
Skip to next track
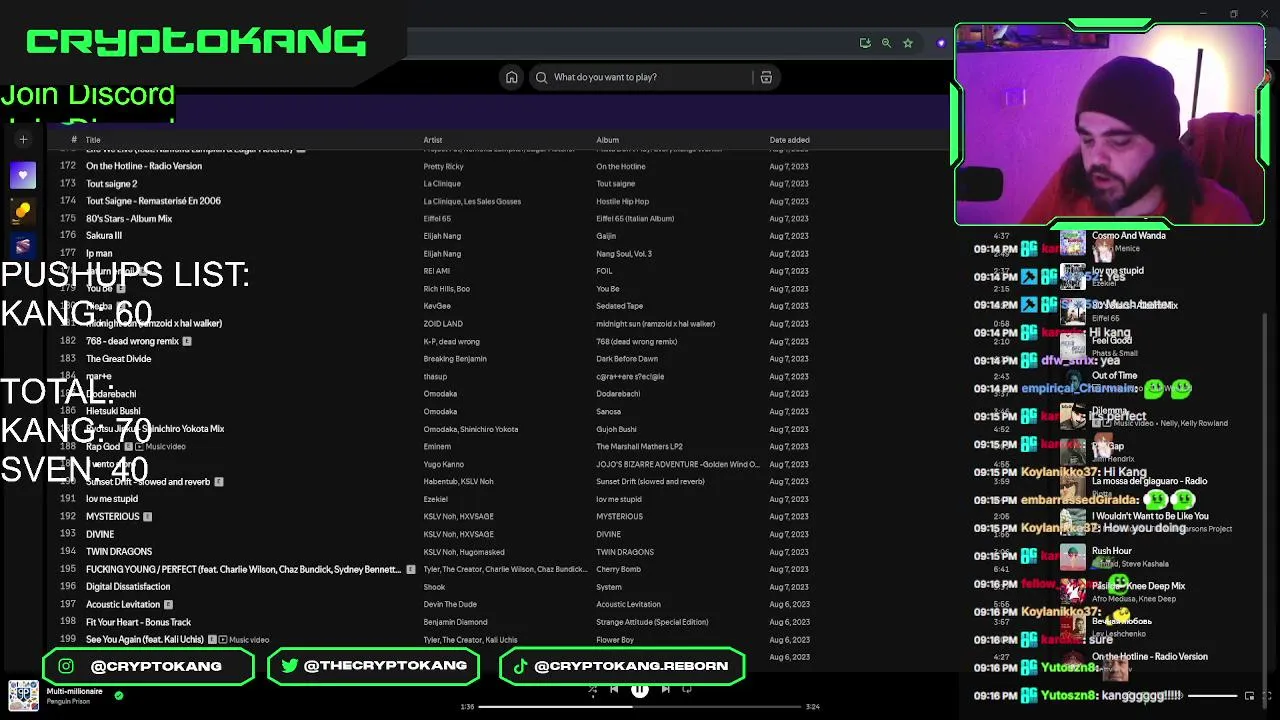pyautogui.click(x=665, y=689)
